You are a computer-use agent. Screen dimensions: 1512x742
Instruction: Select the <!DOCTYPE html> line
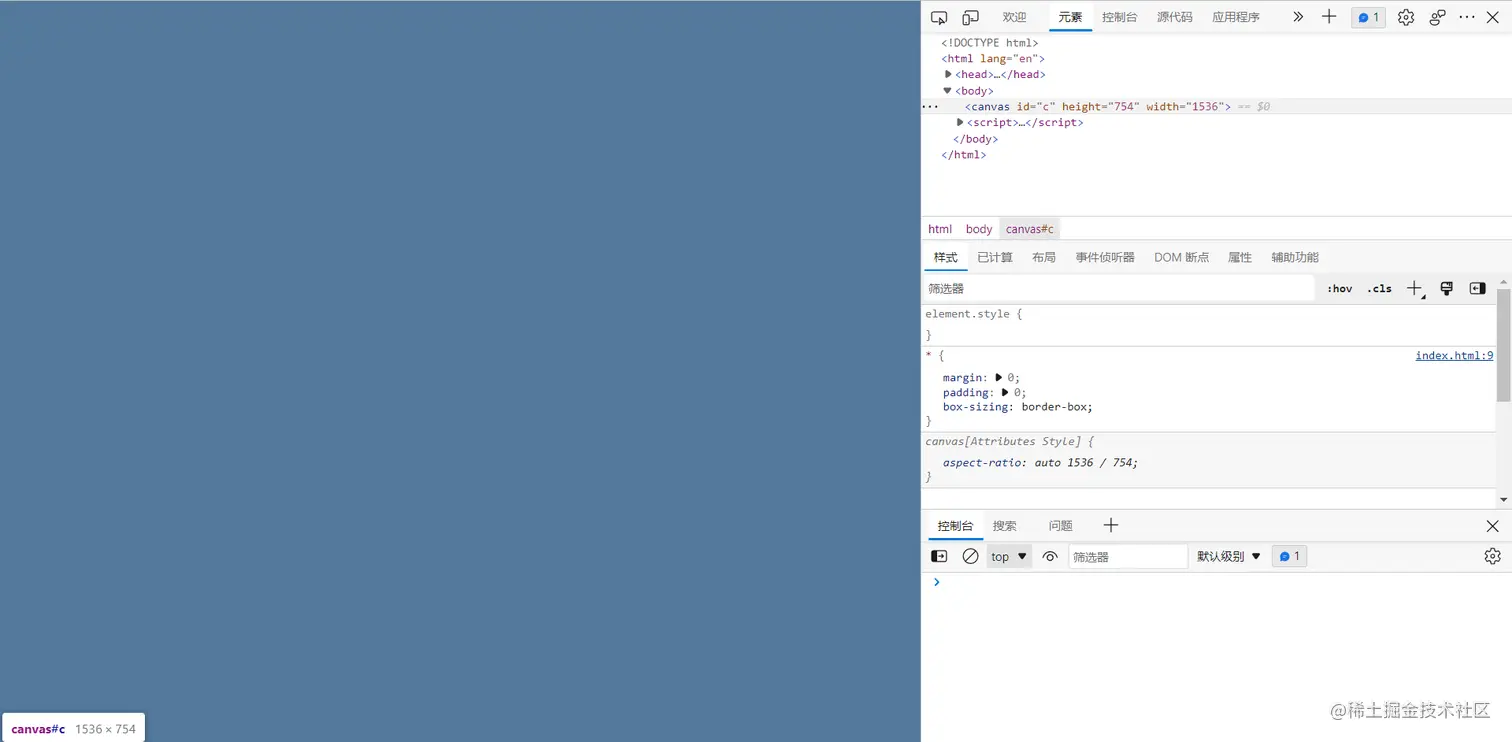pos(989,42)
